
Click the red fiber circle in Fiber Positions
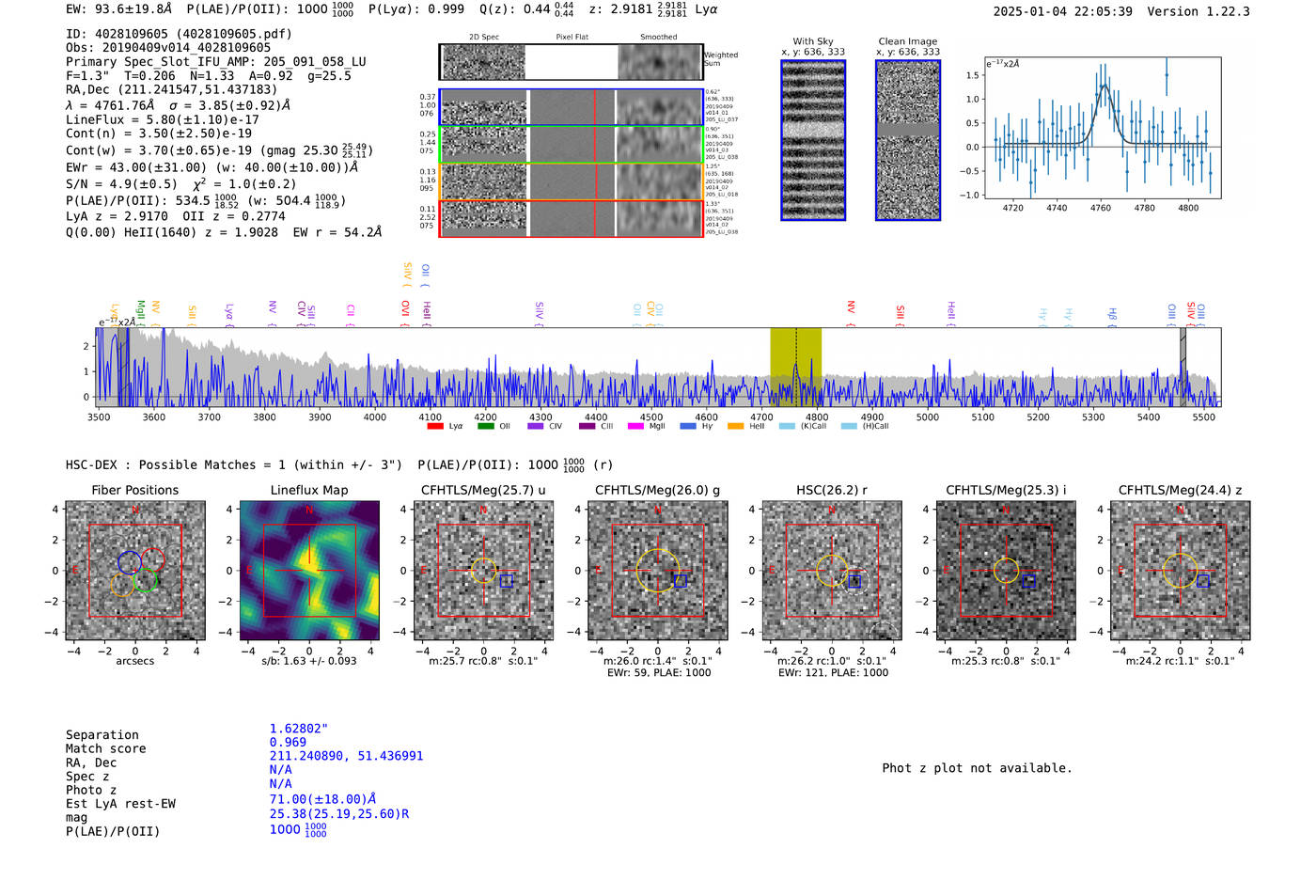153,560
